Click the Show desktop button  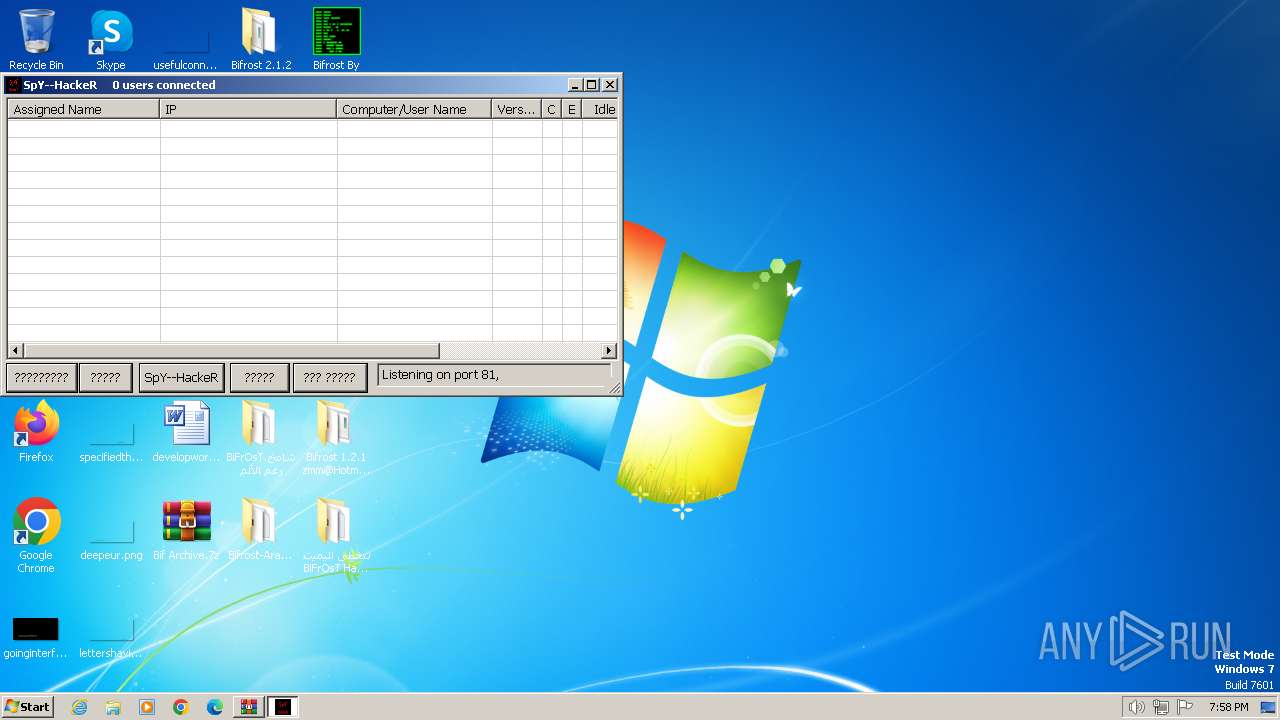click(x=1268, y=707)
